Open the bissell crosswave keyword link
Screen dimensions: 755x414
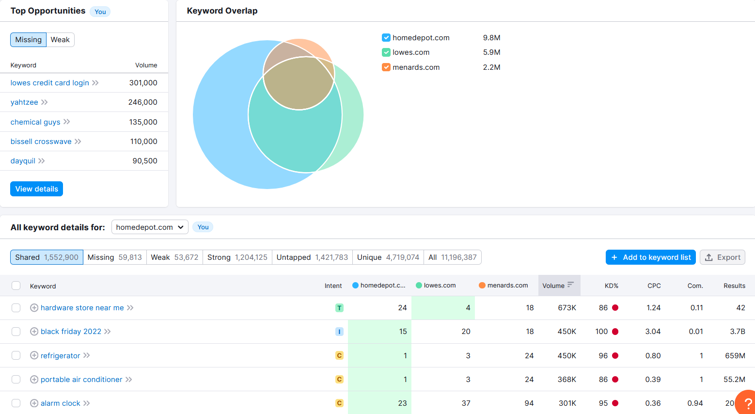[x=41, y=142]
